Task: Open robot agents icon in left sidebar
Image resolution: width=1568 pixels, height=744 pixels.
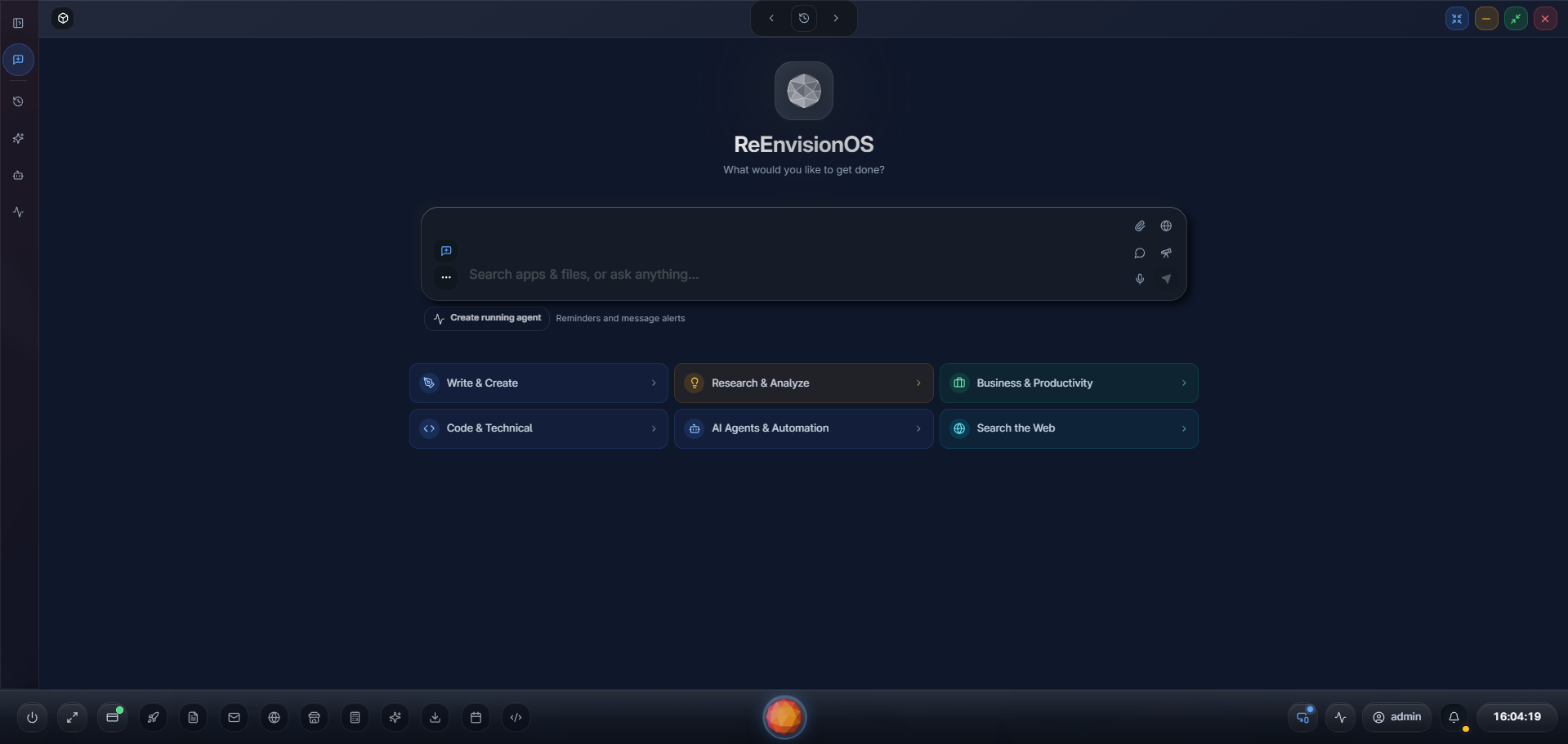Action: click(18, 175)
